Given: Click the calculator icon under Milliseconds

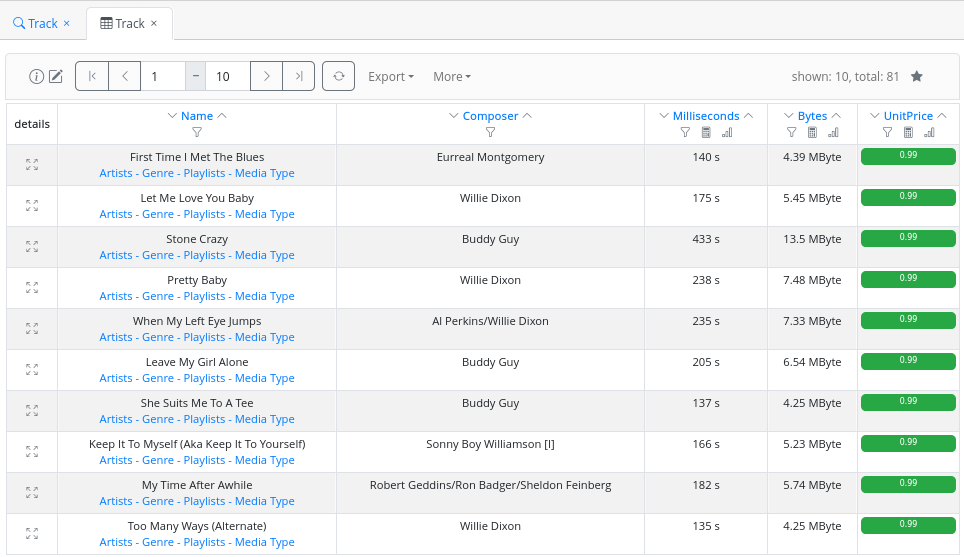Looking at the screenshot, I should click(706, 132).
